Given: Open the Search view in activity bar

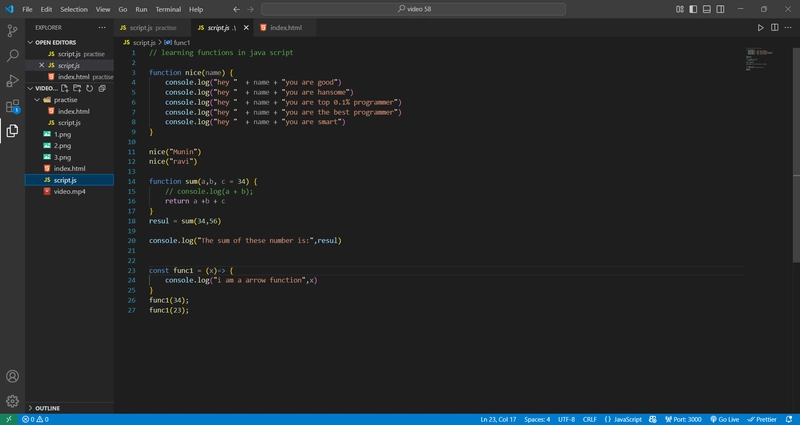Looking at the screenshot, I should (12, 56).
